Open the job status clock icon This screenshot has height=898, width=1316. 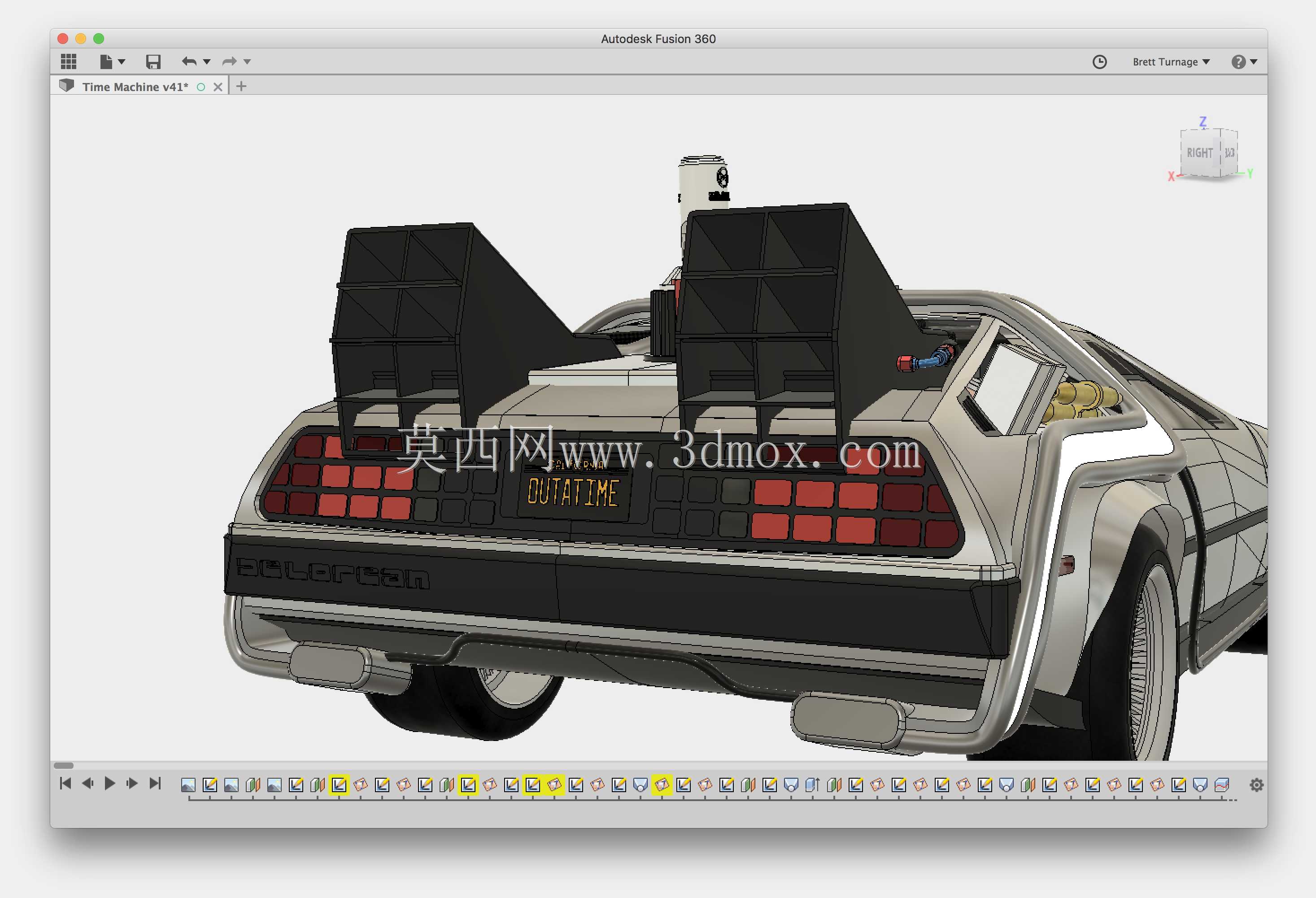coord(1100,62)
